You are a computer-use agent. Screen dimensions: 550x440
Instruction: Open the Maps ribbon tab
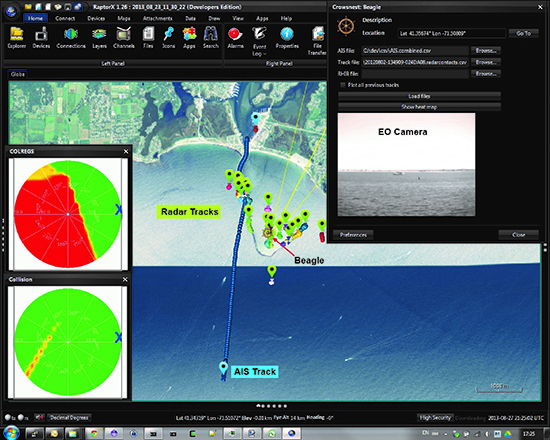coord(124,18)
